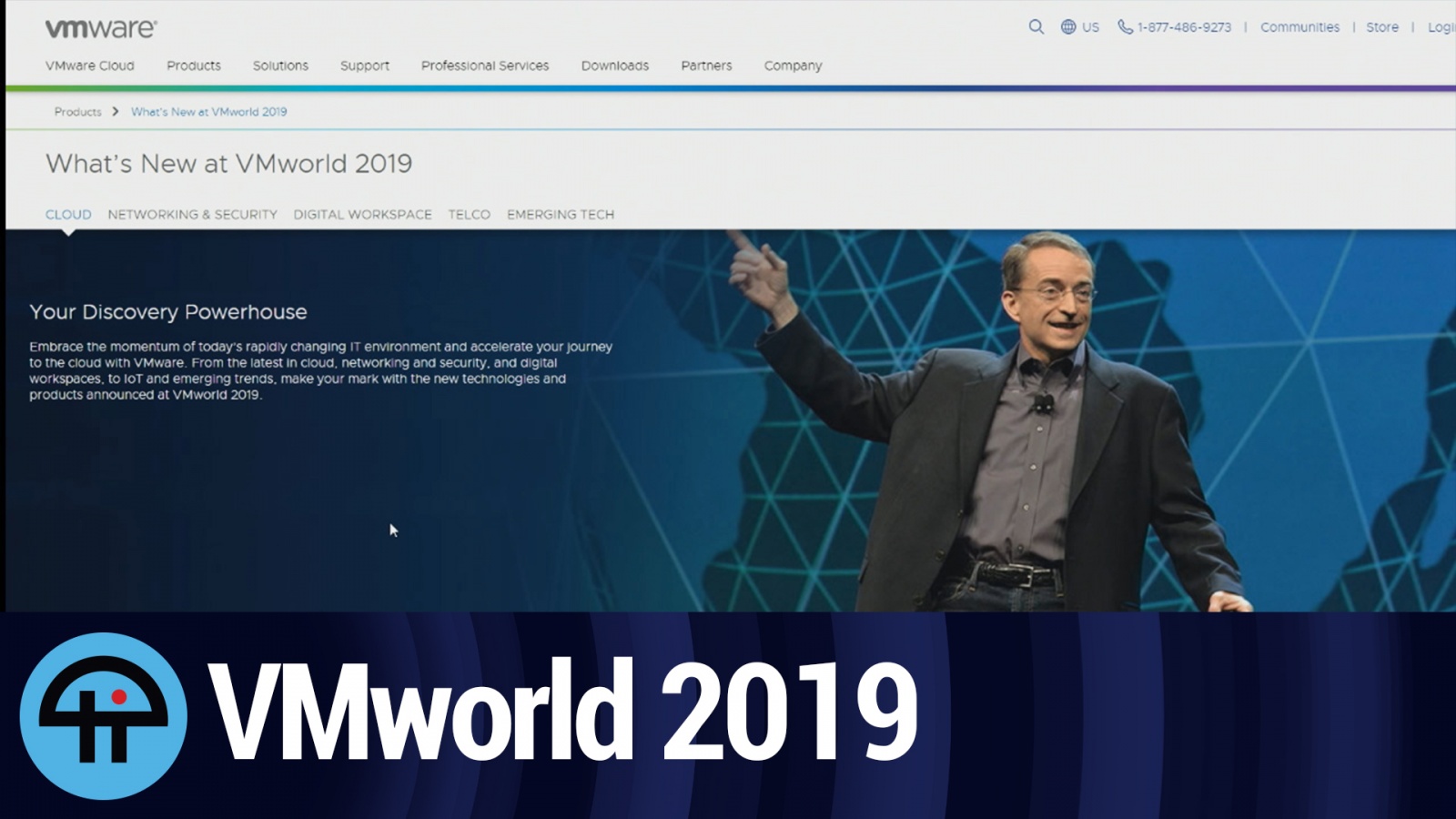Click the What's New at VMworld 2019 heading
Image resolution: width=1456 pixels, height=819 pixels.
coord(229,164)
